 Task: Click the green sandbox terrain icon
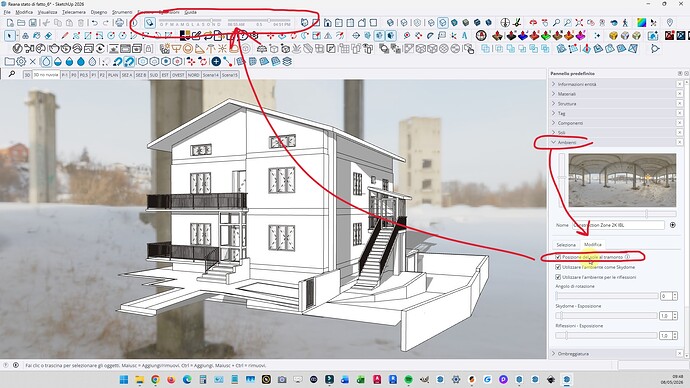coord(546,36)
